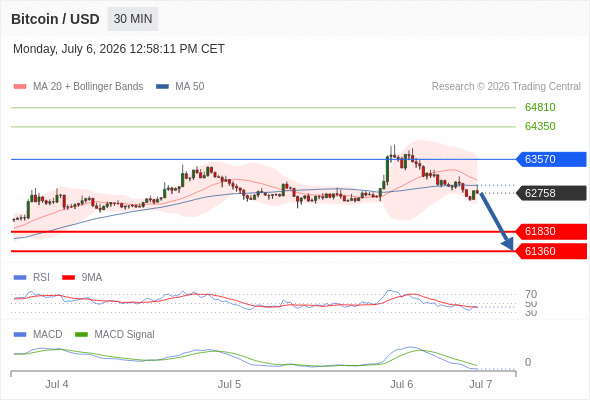Click the Jul 5 date axis label
Viewport: 590px width, 400px height.
click(229, 384)
